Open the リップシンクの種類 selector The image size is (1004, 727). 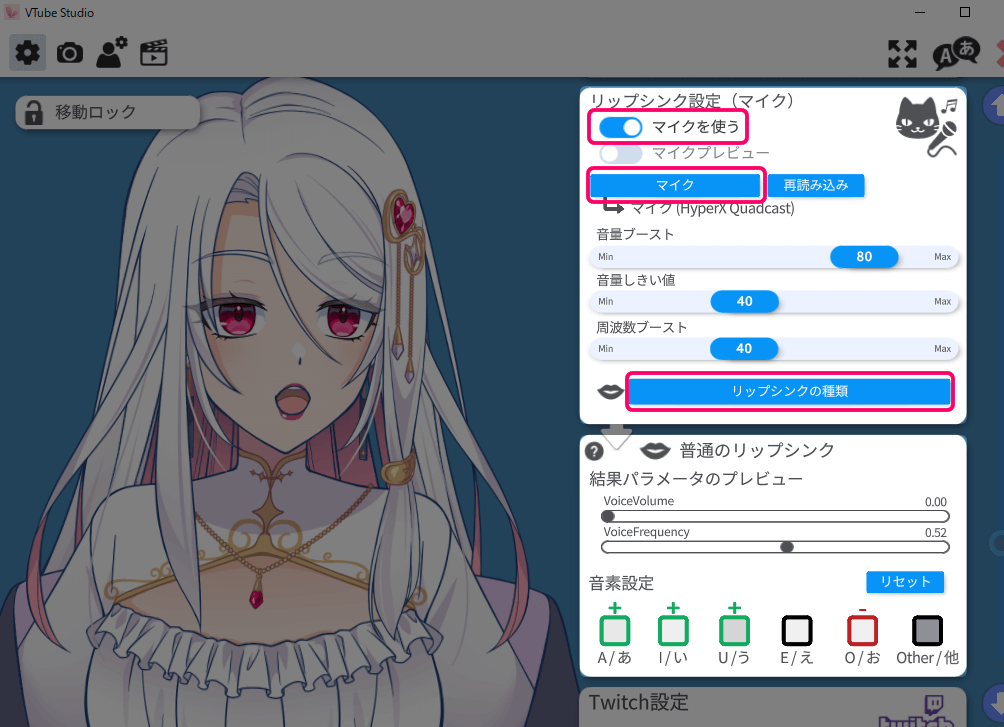click(x=789, y=391)
